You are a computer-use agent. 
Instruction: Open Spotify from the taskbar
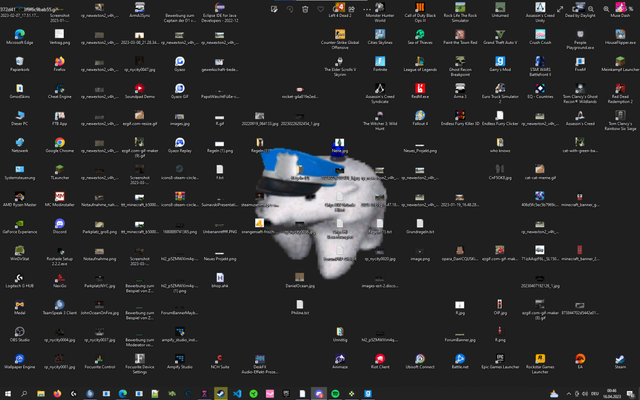[335, 393]
